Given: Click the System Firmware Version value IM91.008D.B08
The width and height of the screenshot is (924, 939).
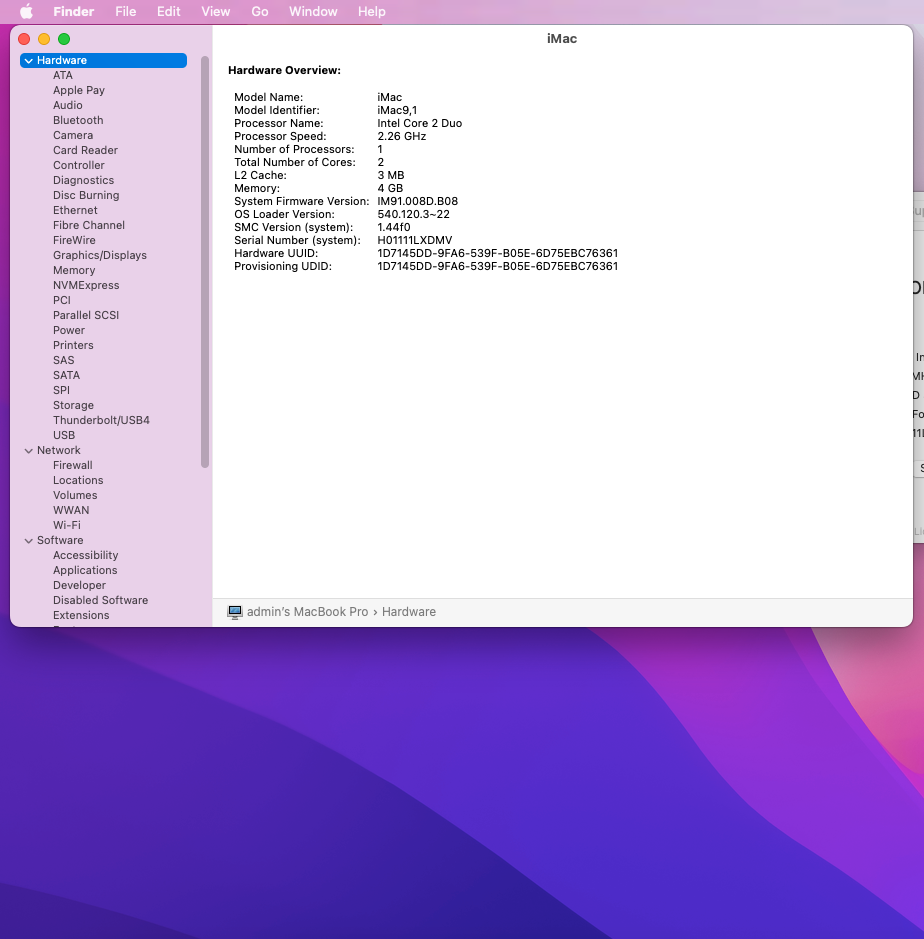Looking at the screenshot, I should 417,201.
